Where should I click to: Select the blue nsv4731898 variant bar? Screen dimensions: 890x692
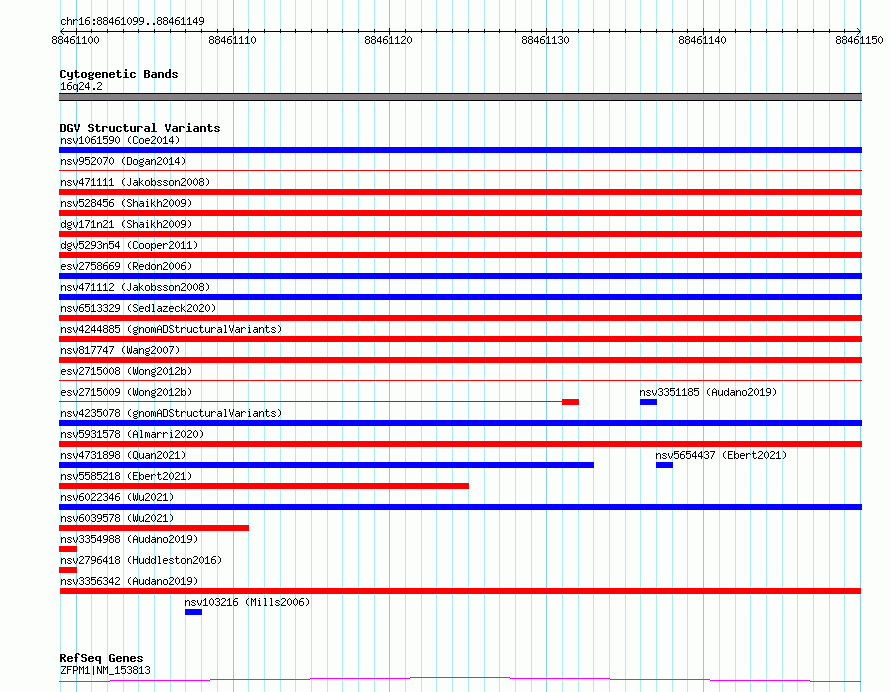point(326,465)
